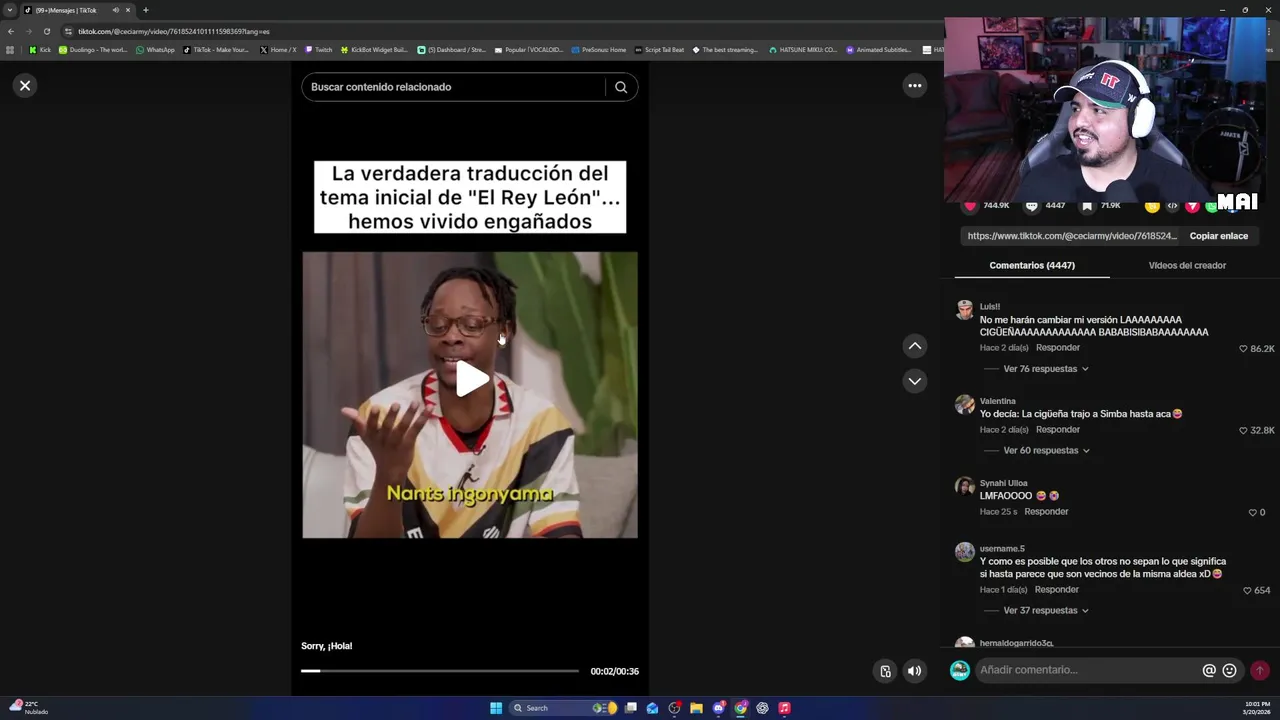Image resolution: width=1280 pixels, height=720 pixels.
Task: Like Valentina's comment with 32.8K likes
Action: [1243, 430]
